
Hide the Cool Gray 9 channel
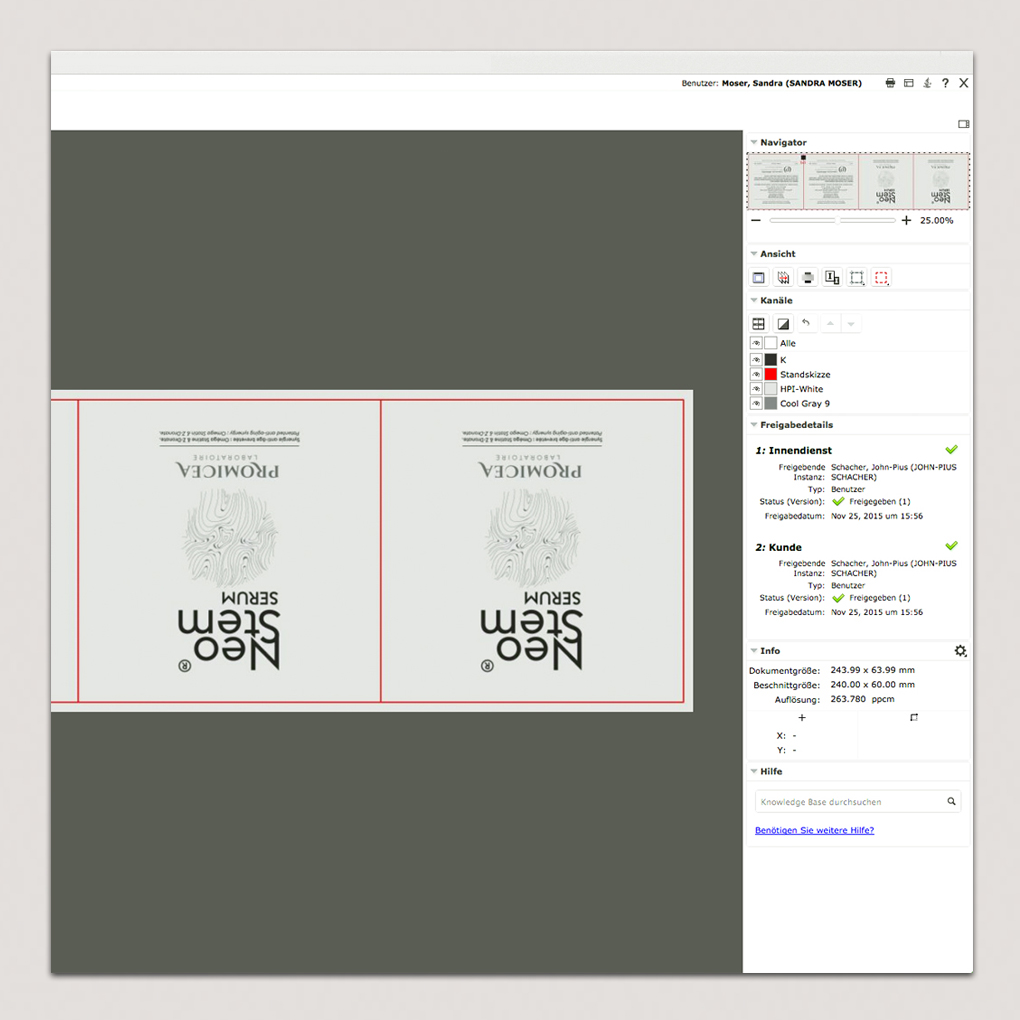[756, 403]
